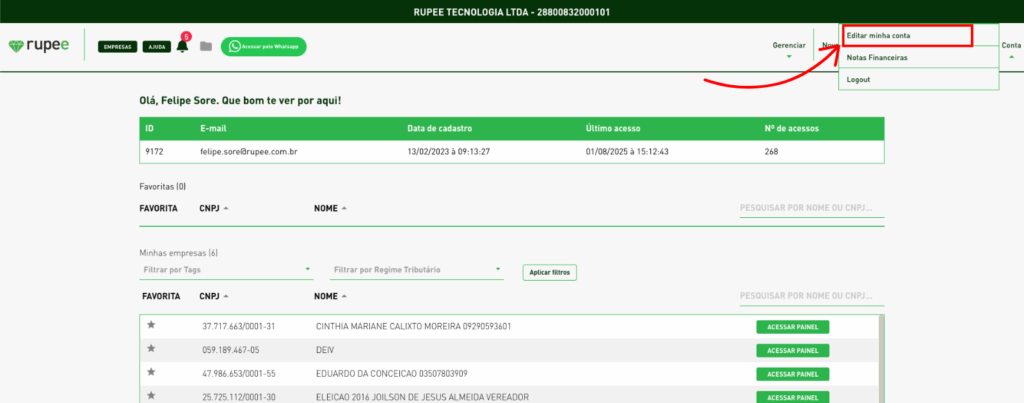1024x403 pixels.
Task: Open the Acessar pelo Whatsapp button
Action: [264, 46]
